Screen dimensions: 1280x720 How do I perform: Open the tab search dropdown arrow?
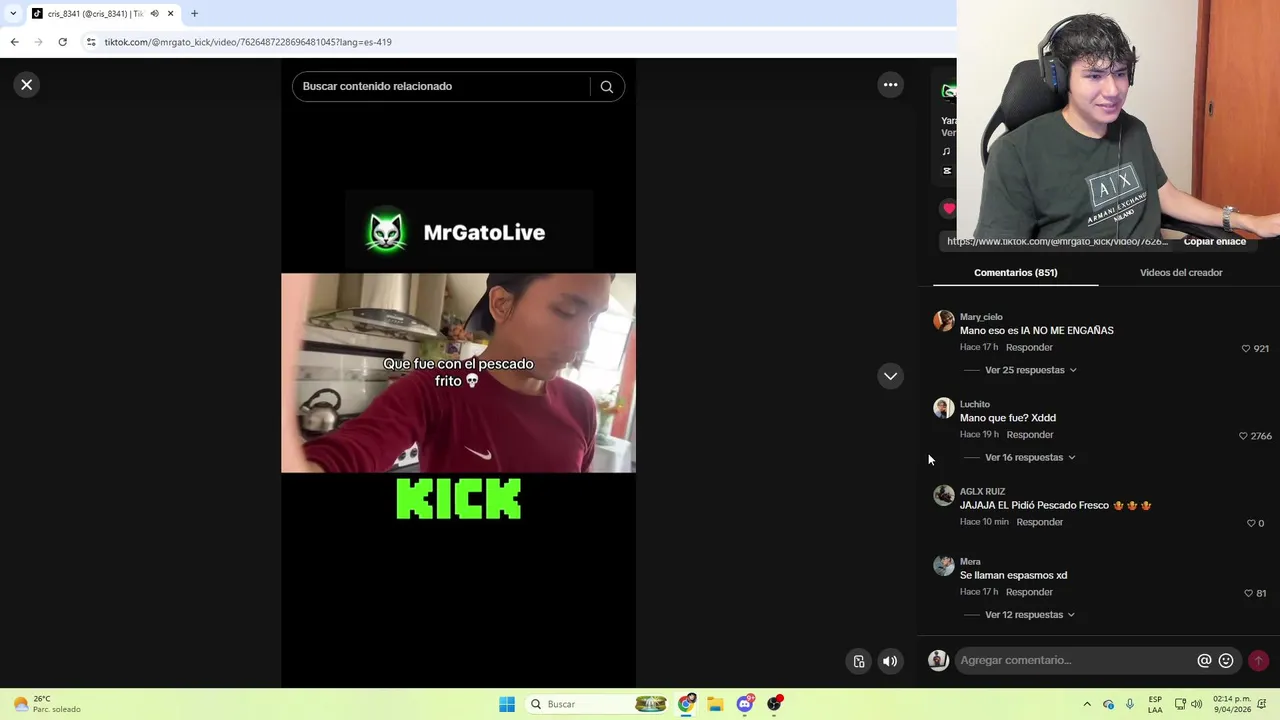pyautogui.click(x=12, y=14)
